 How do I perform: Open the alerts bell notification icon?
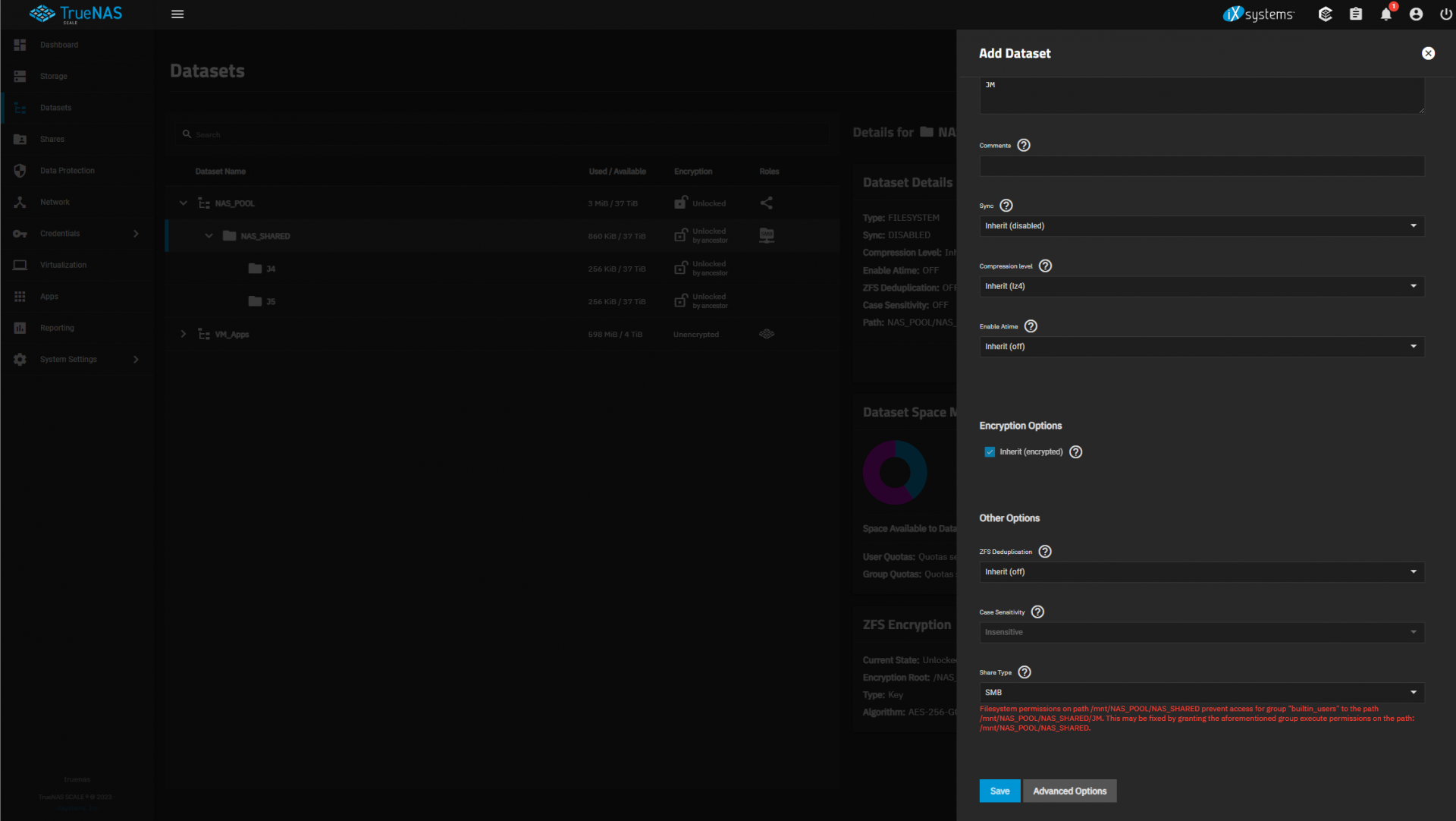(1386, 14)
